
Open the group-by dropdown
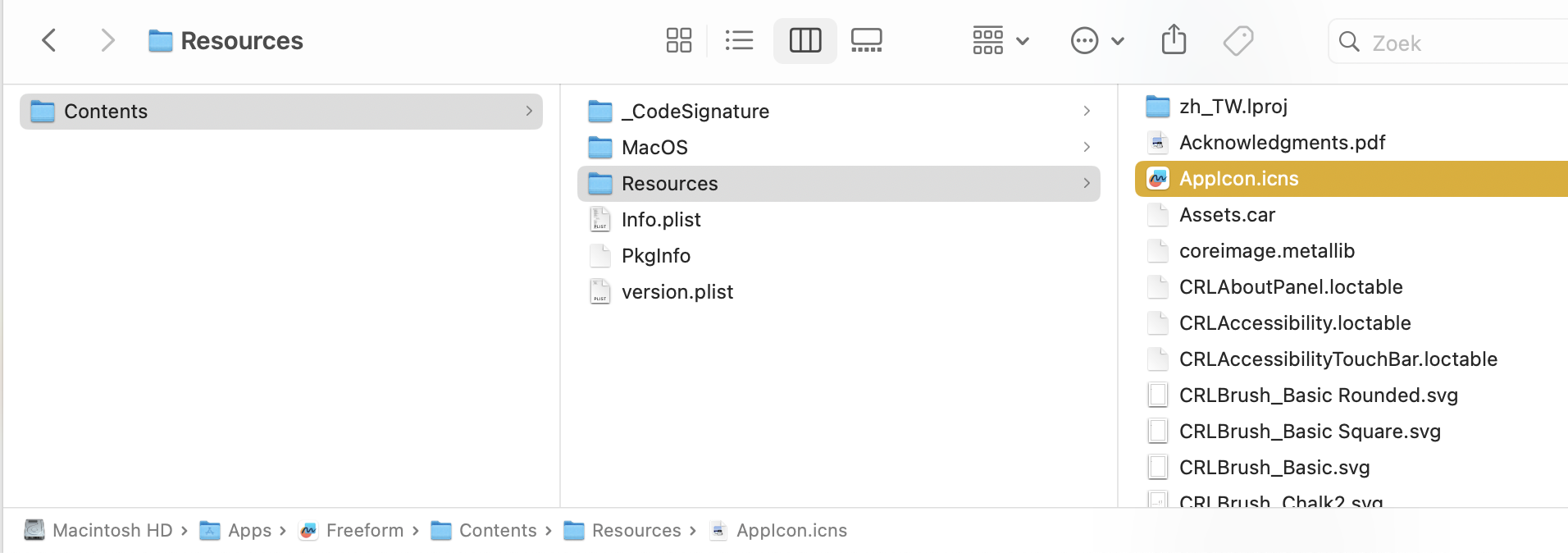[x=1000, y=40]
